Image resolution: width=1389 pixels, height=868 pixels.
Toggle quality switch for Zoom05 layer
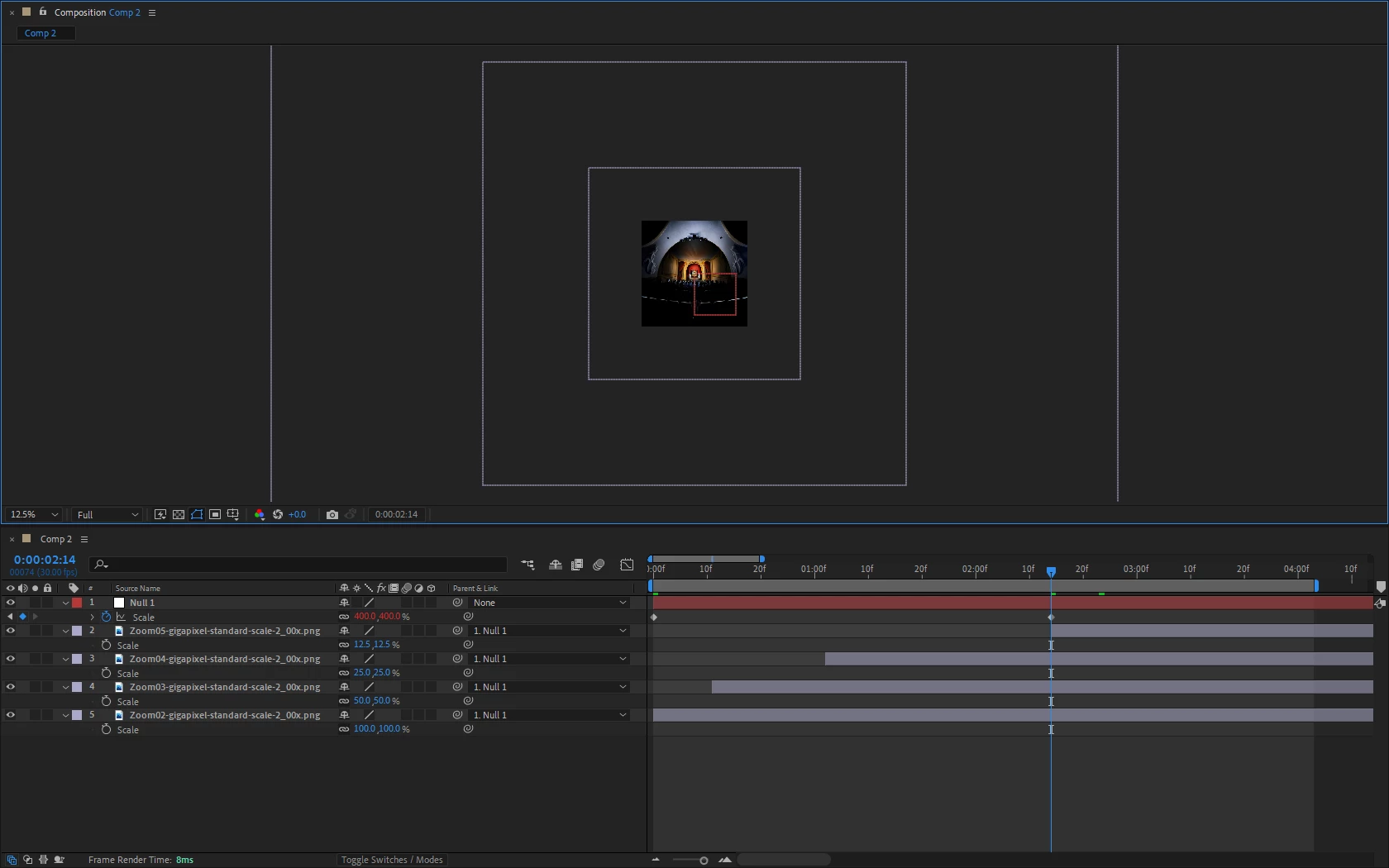pos(370,631)
